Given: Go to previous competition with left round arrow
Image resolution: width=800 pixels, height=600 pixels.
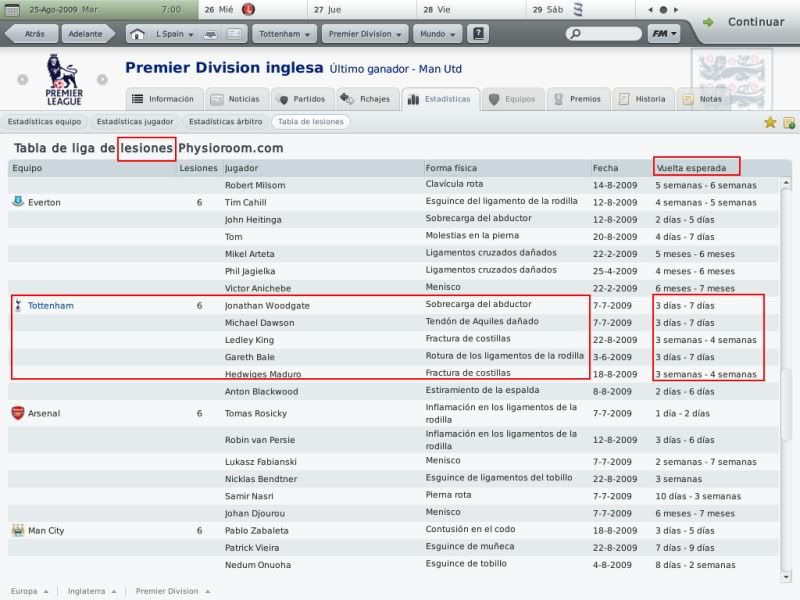Looking at the screenshot, I should tap(22, 80).
